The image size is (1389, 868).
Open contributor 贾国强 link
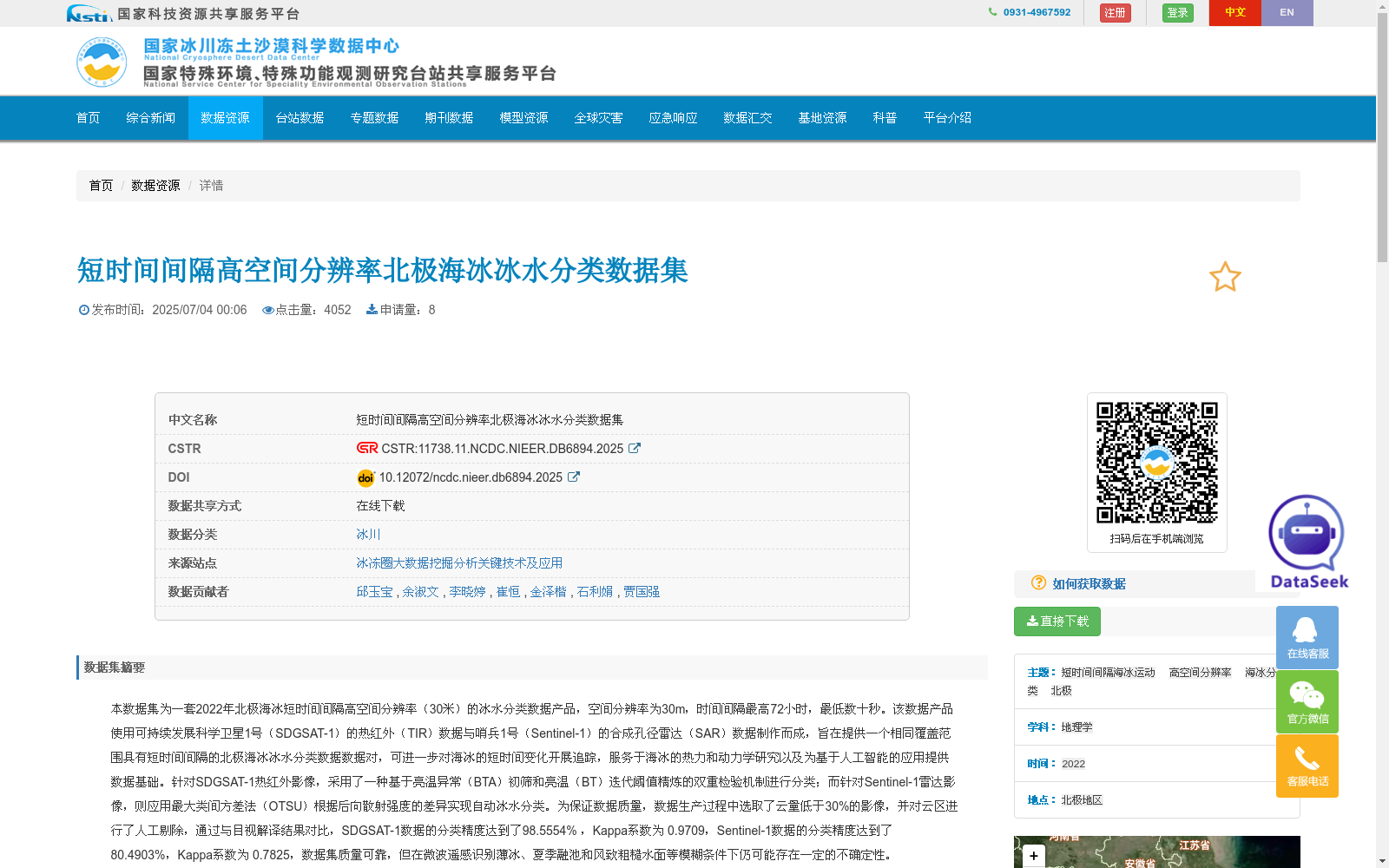click(x=642, y=592)
